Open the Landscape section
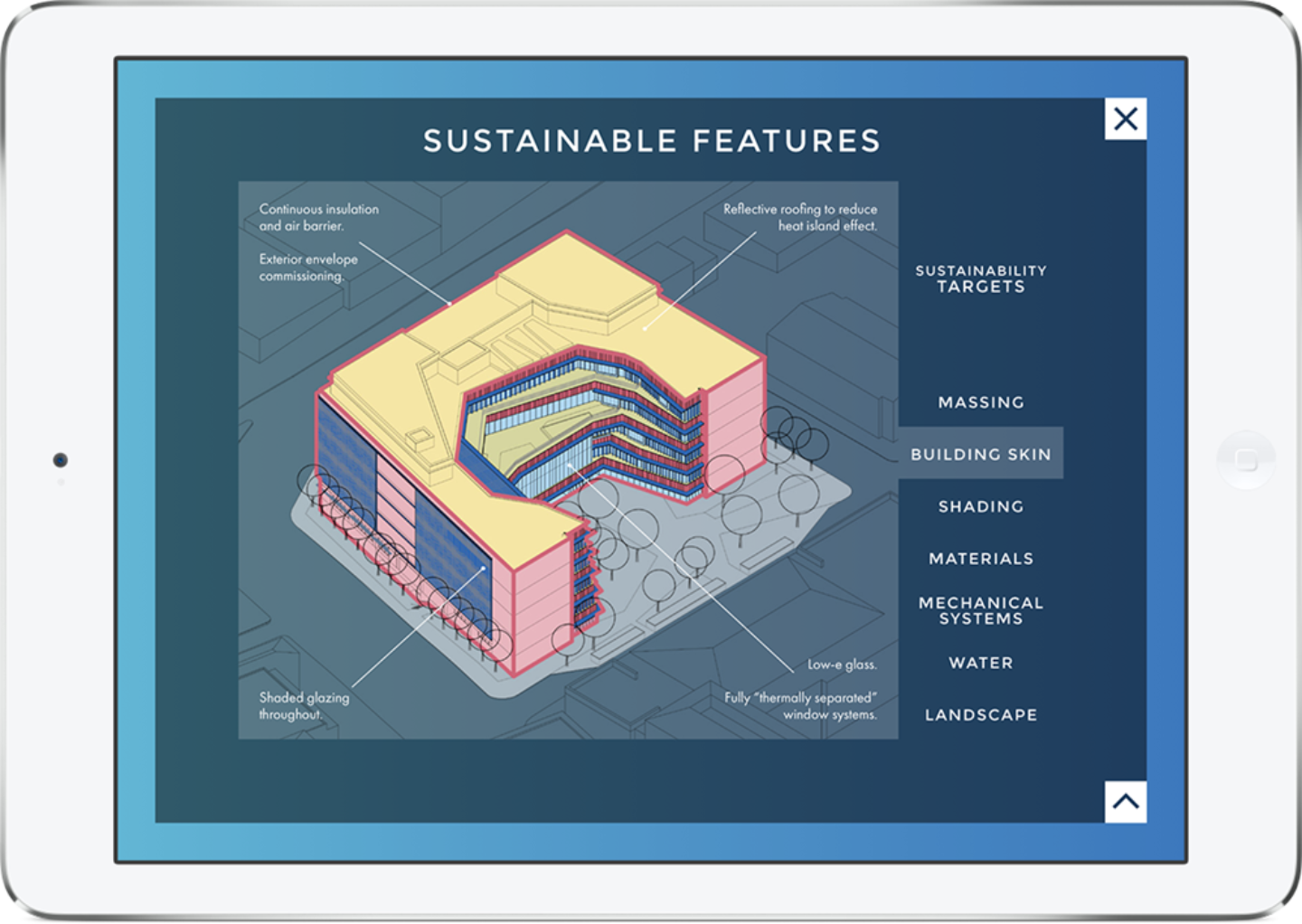 [981, 715]
